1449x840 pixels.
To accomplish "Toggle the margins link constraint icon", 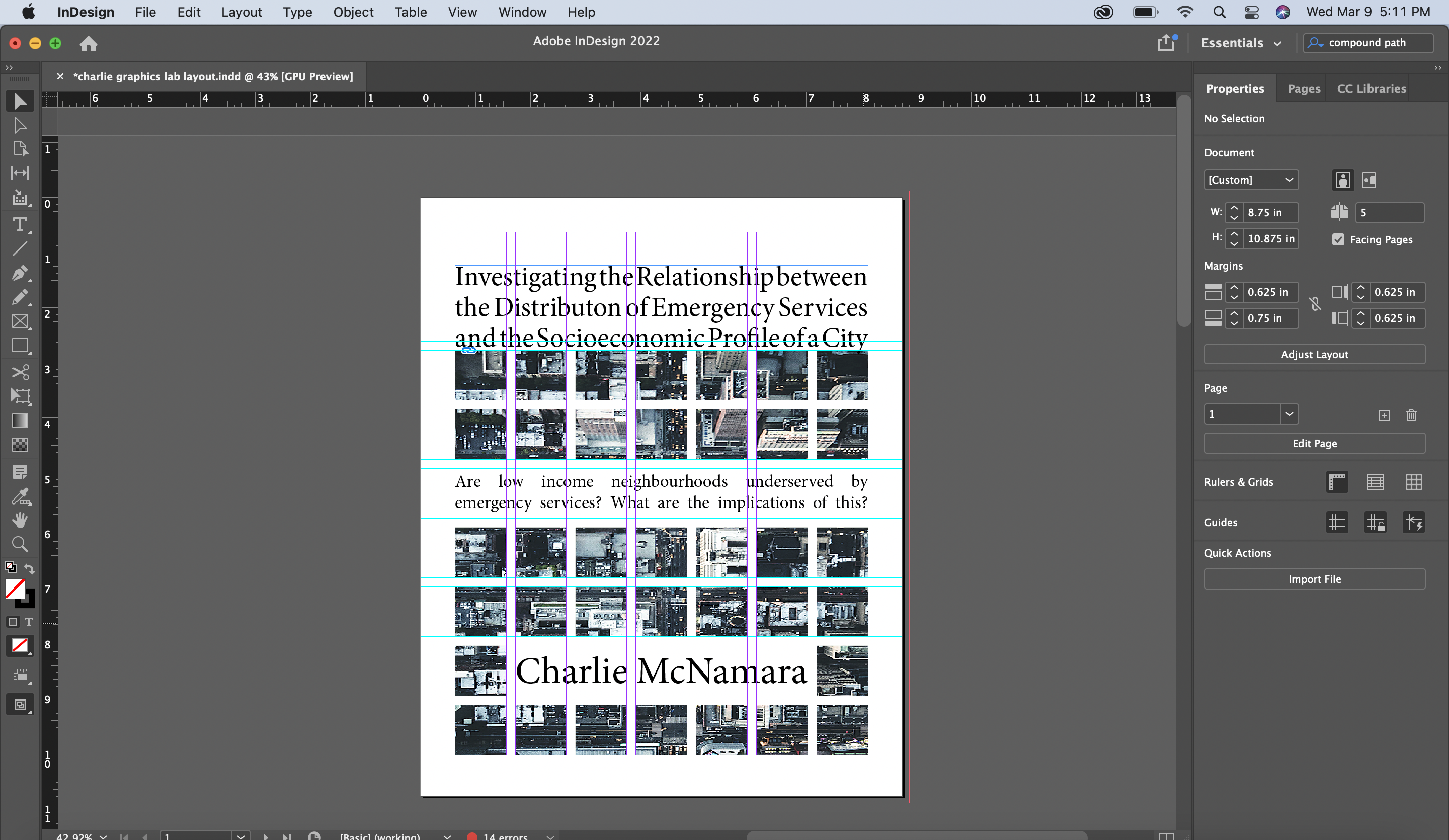I will (x=1315, y=304).
